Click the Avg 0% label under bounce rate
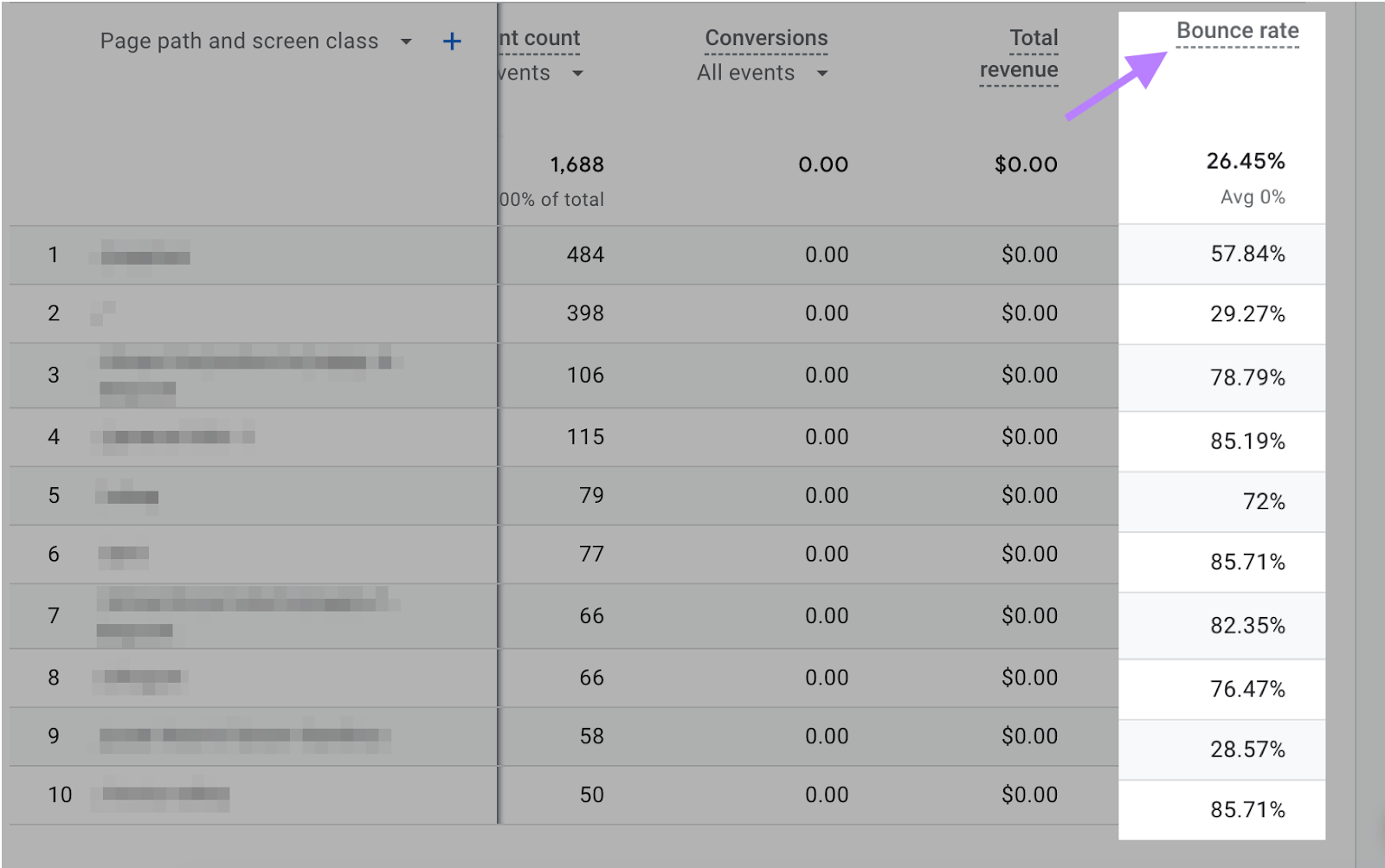 pos(1251,197)
